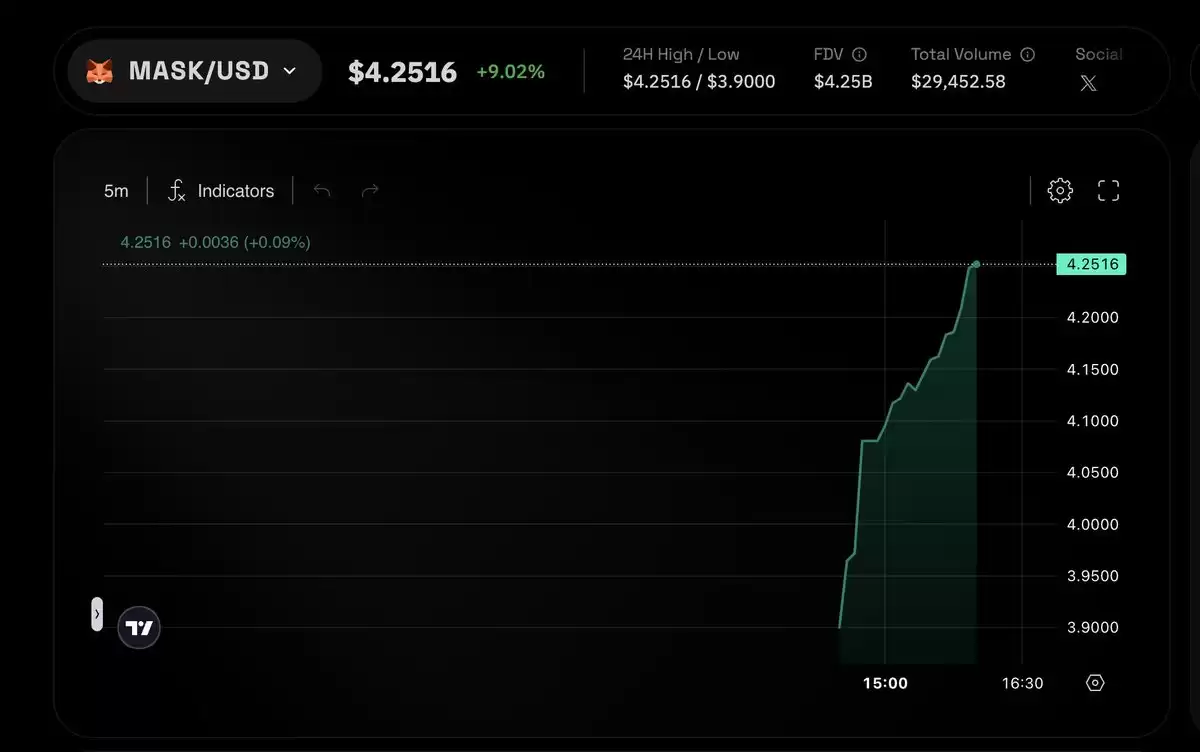
Task: Click the 4.1000 price axis label
Action: click(x=1092, y=421)
